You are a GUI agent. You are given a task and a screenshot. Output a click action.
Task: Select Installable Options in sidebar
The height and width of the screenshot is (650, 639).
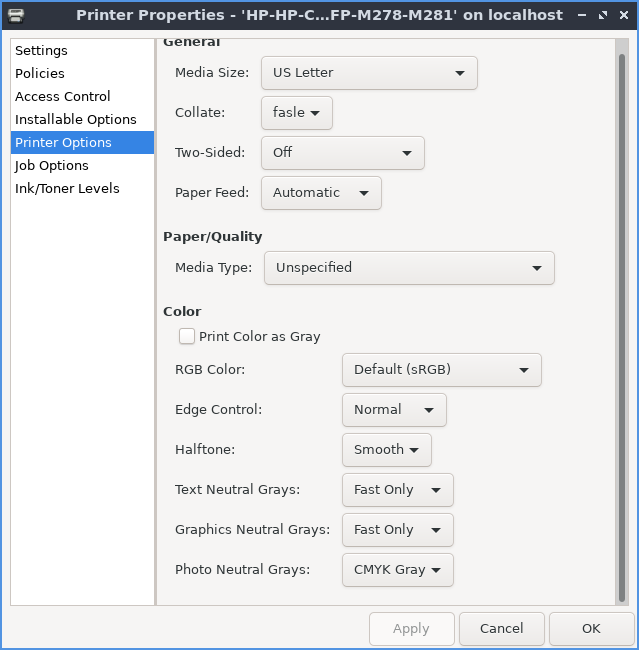(x=76, y=120)
